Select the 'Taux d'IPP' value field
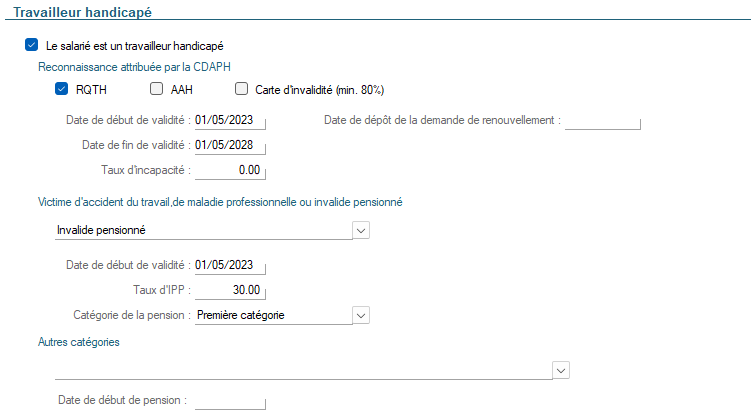Screen dimensions: 752x416 coord(230,290)
